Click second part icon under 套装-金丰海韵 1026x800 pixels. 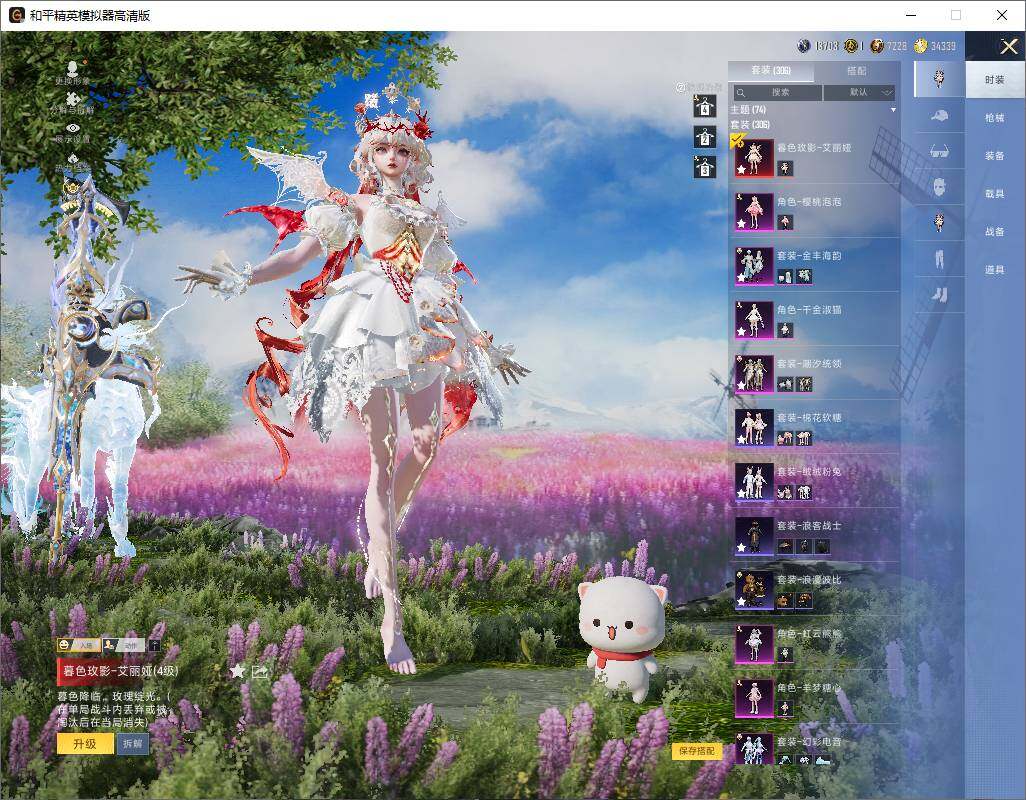pos(804,277)
